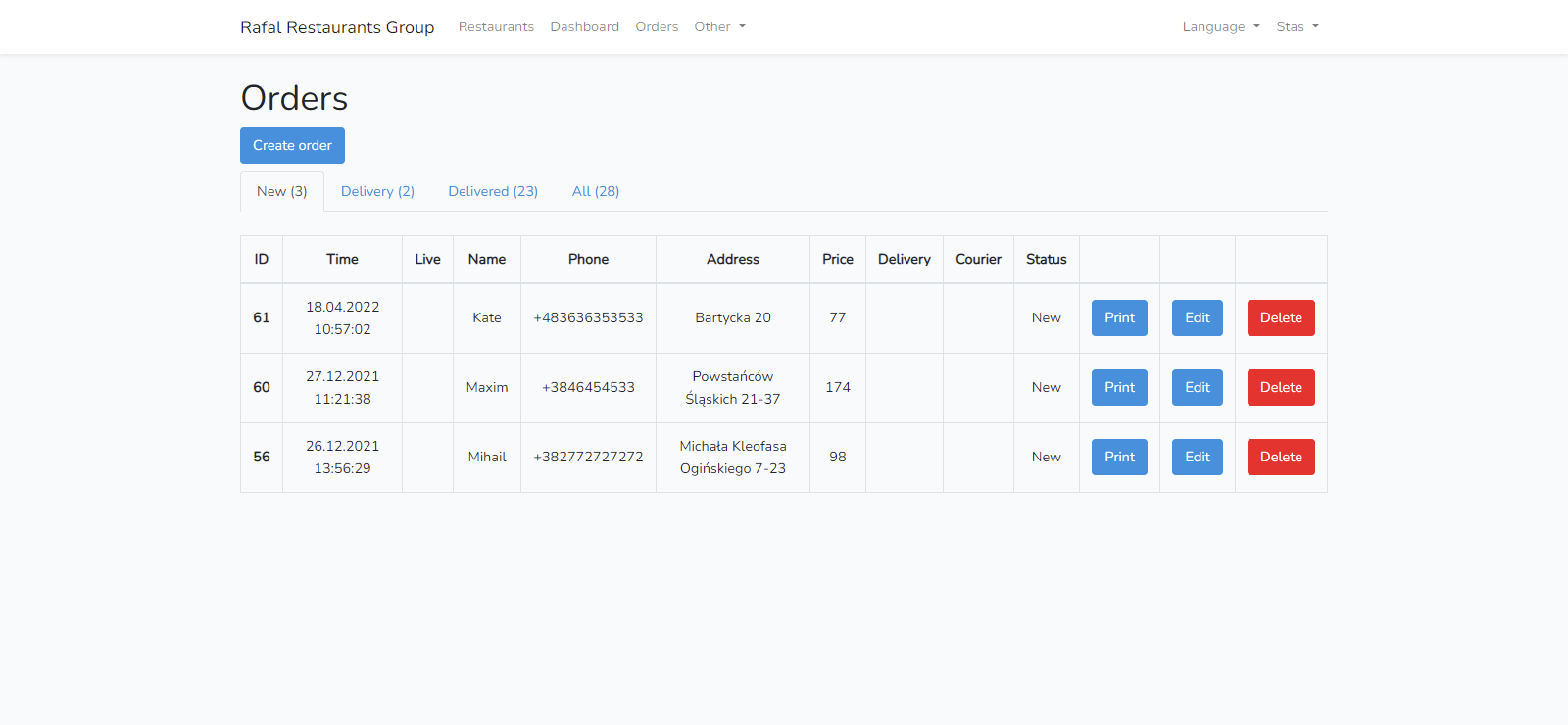
Task: Click the Price column header
Action: (x=838, y=259)
